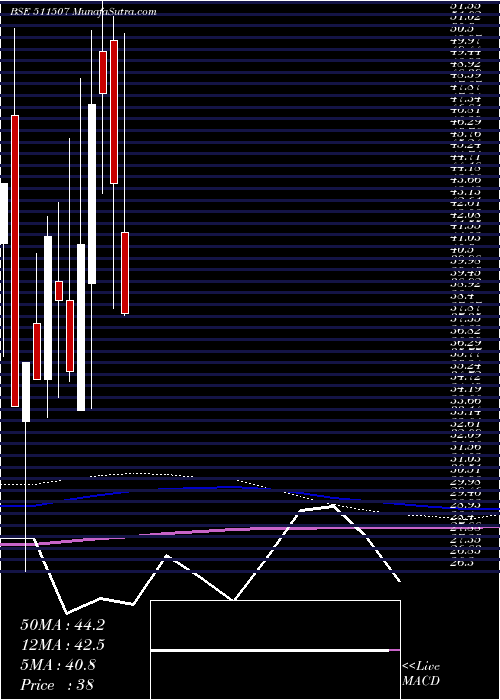
Task: Click the <<Live MACD label
Action: coord(421,674)
